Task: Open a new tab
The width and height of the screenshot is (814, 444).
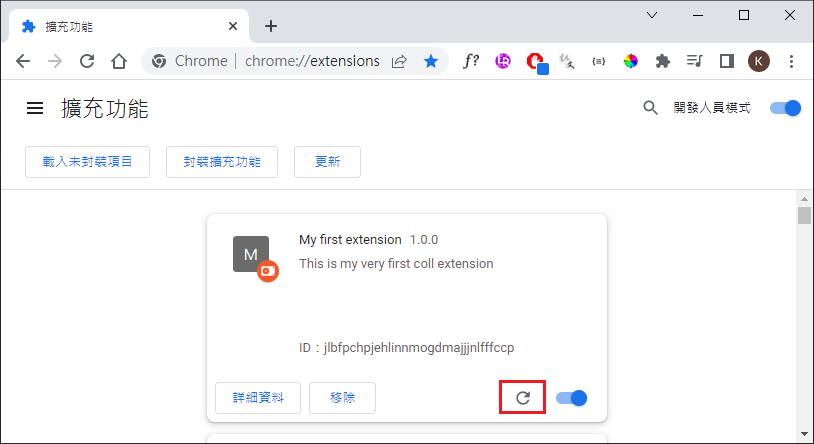Action: 270,26
